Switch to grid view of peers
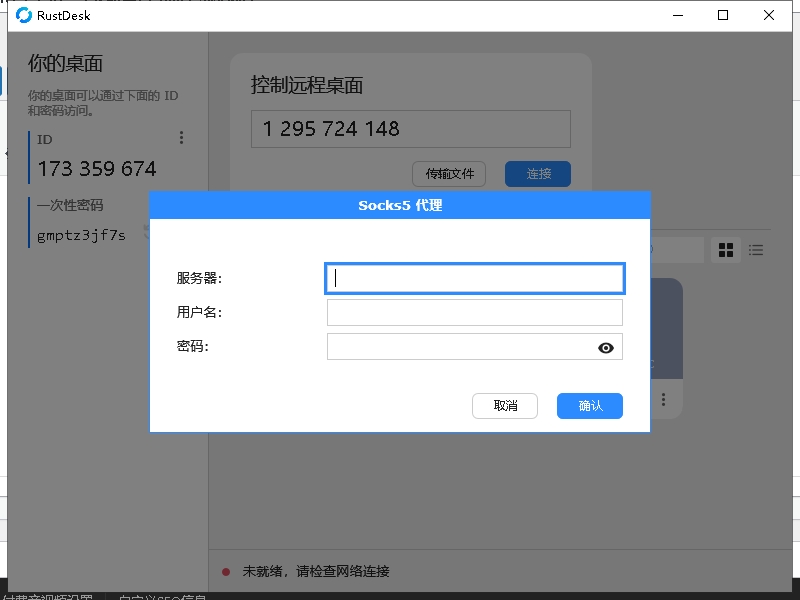Viewport: 800px width, 600px height. click(x=726, y=250)
